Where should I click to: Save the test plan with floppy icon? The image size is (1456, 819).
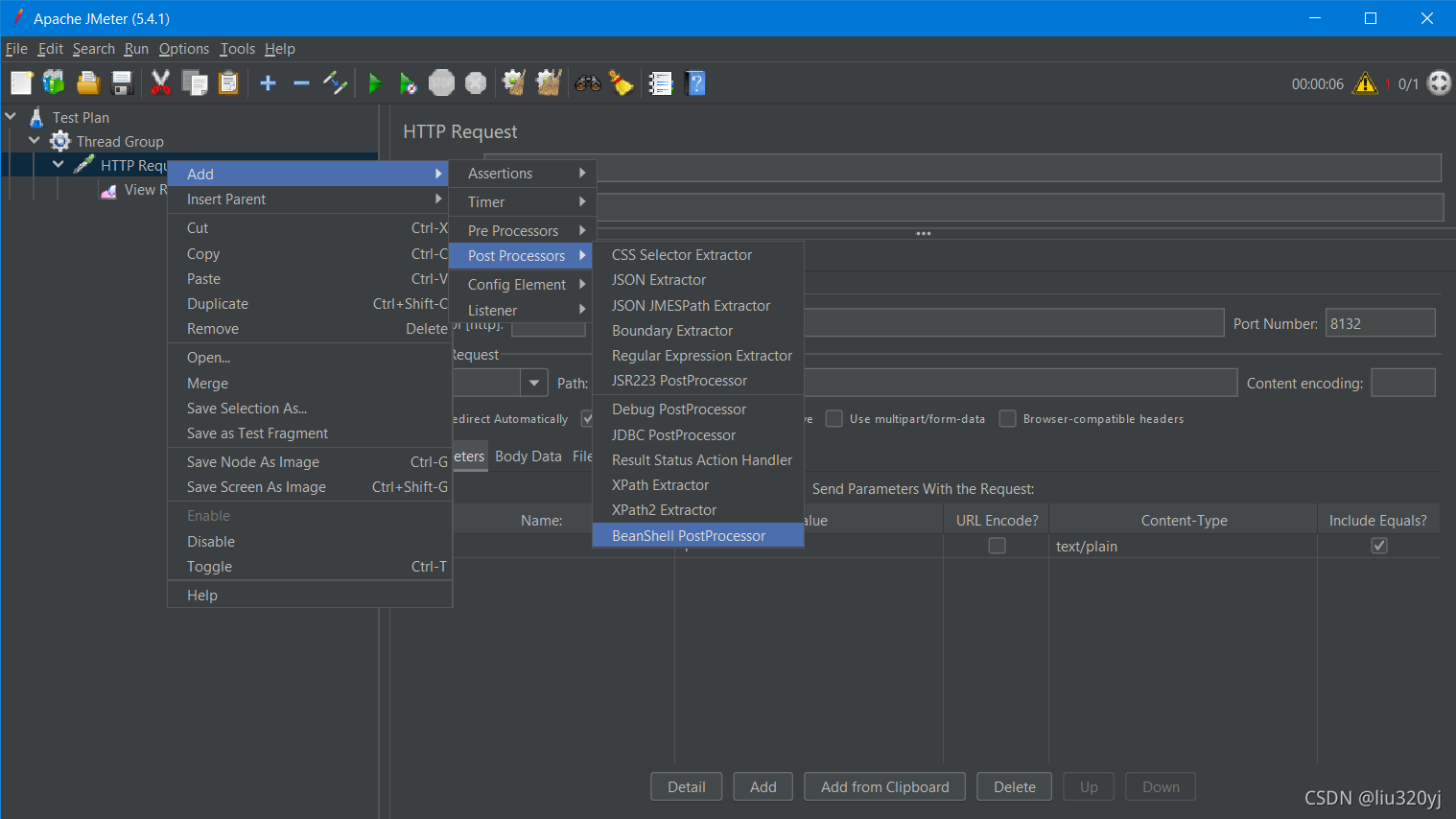[x=122, y=83]
